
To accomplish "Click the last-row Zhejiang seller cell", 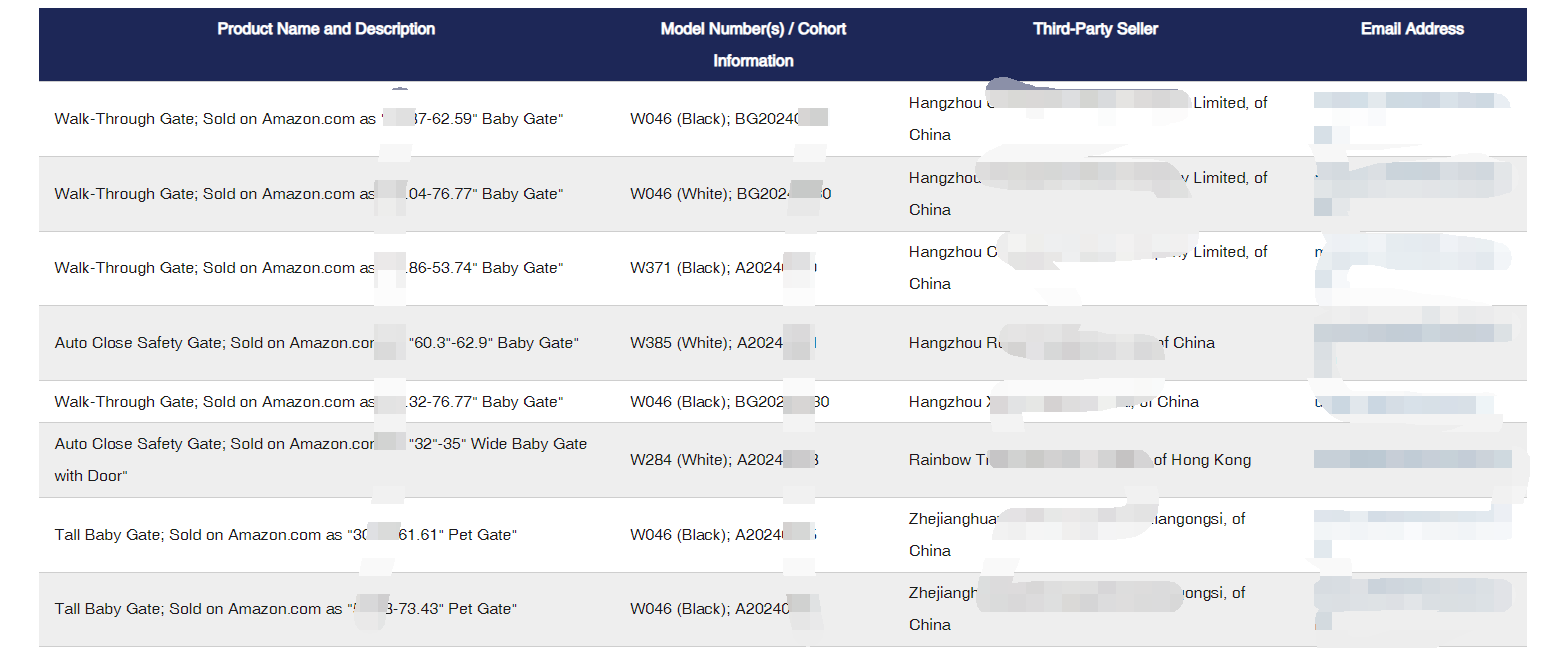I will tap(1077, 609).
